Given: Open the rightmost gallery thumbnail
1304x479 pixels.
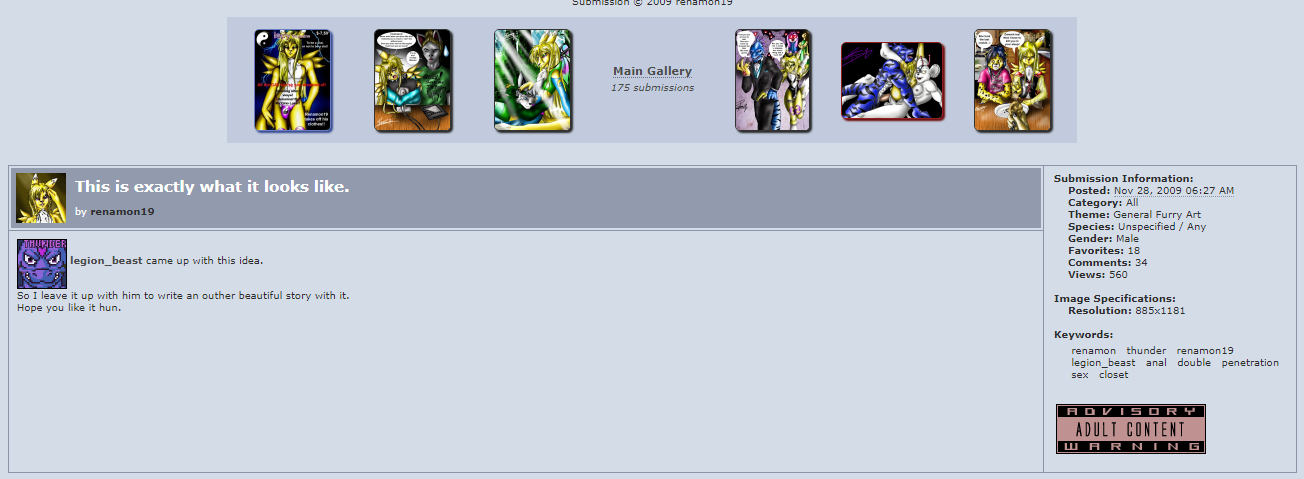Looking at the screenshot, I should point(1013,80).
